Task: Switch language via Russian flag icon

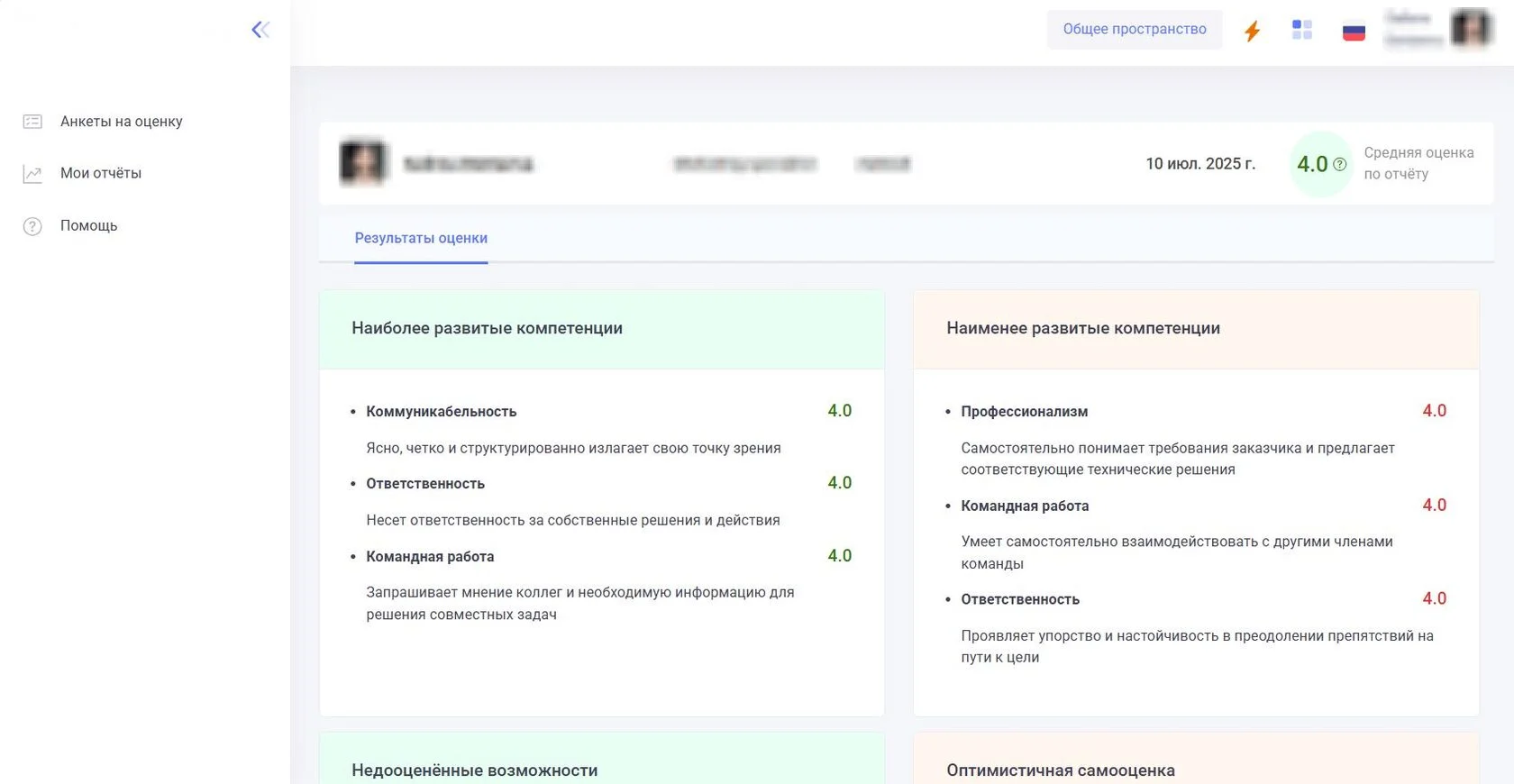Action: [1354, 32]
